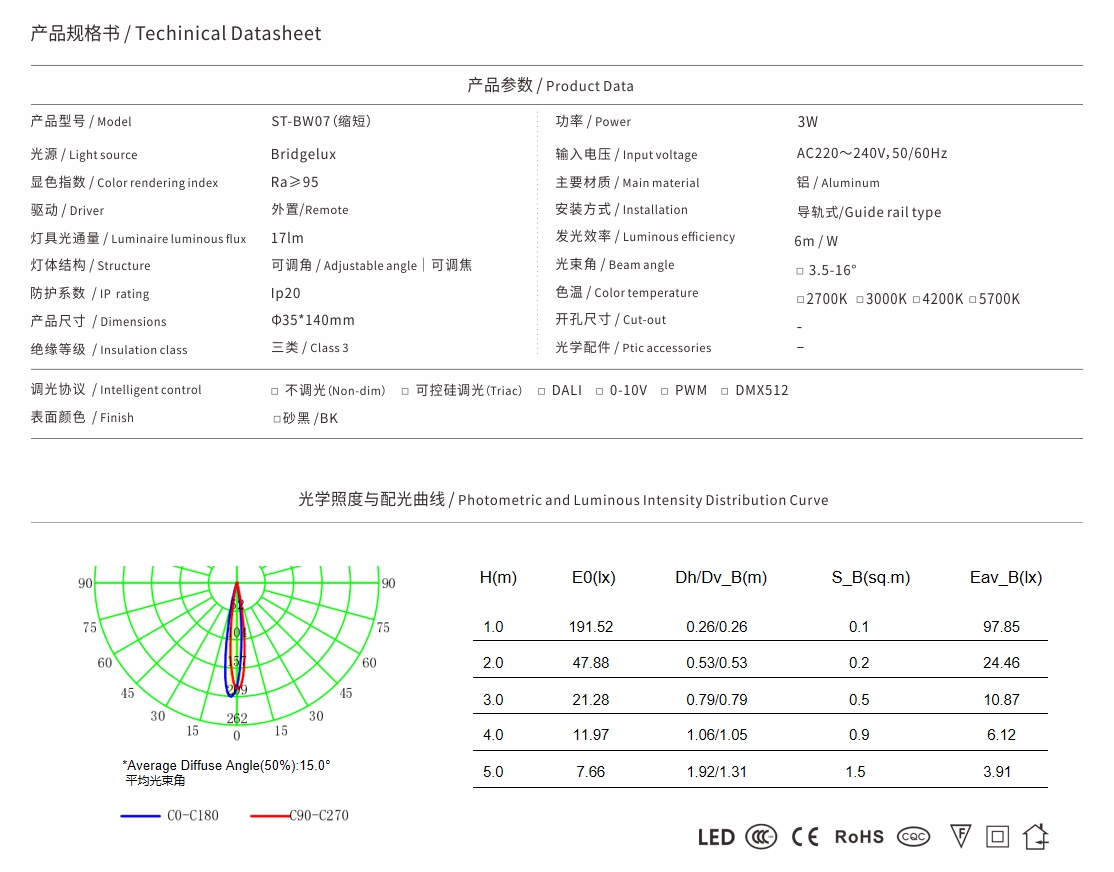
Task: Click the Φ35*140mm dimensions value
Action: (313, 321)
